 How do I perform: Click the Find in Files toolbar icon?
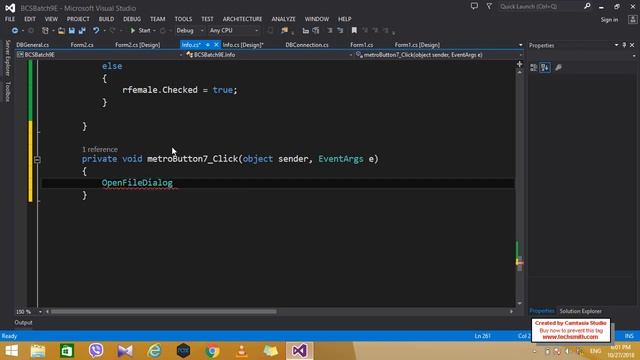point(284,31)
